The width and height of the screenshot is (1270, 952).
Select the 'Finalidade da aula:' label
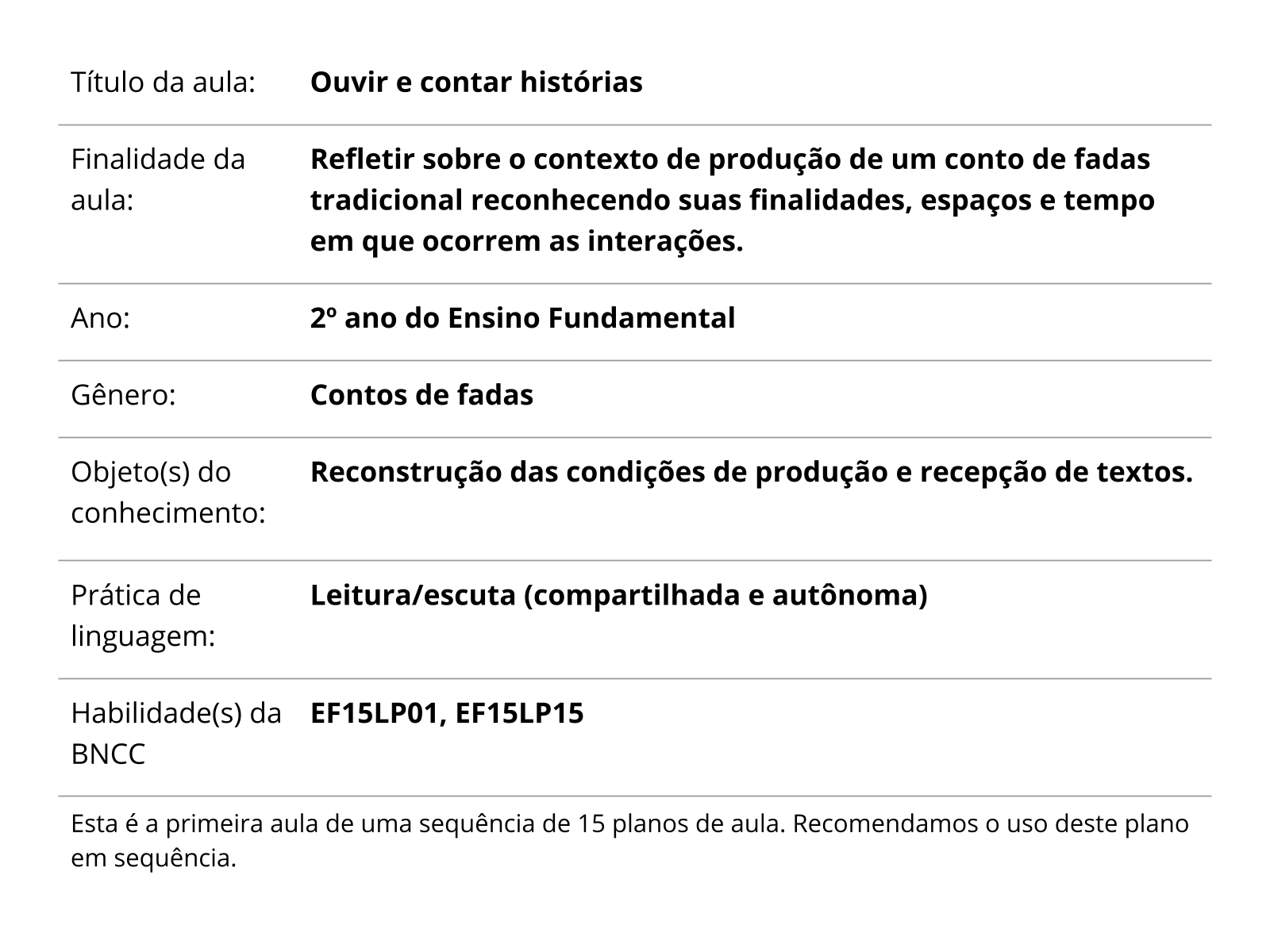tap(158, 179)
